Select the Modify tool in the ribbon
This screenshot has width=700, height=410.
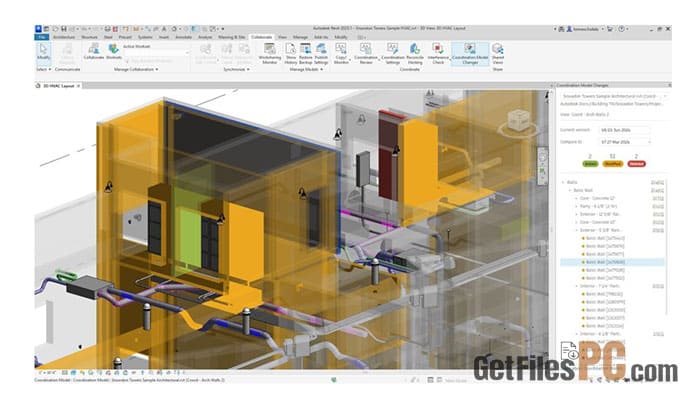(x=43, y=53)
